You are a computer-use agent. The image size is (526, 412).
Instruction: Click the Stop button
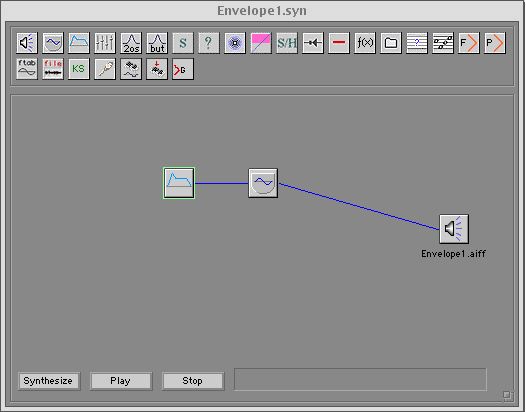pos(193,381)
